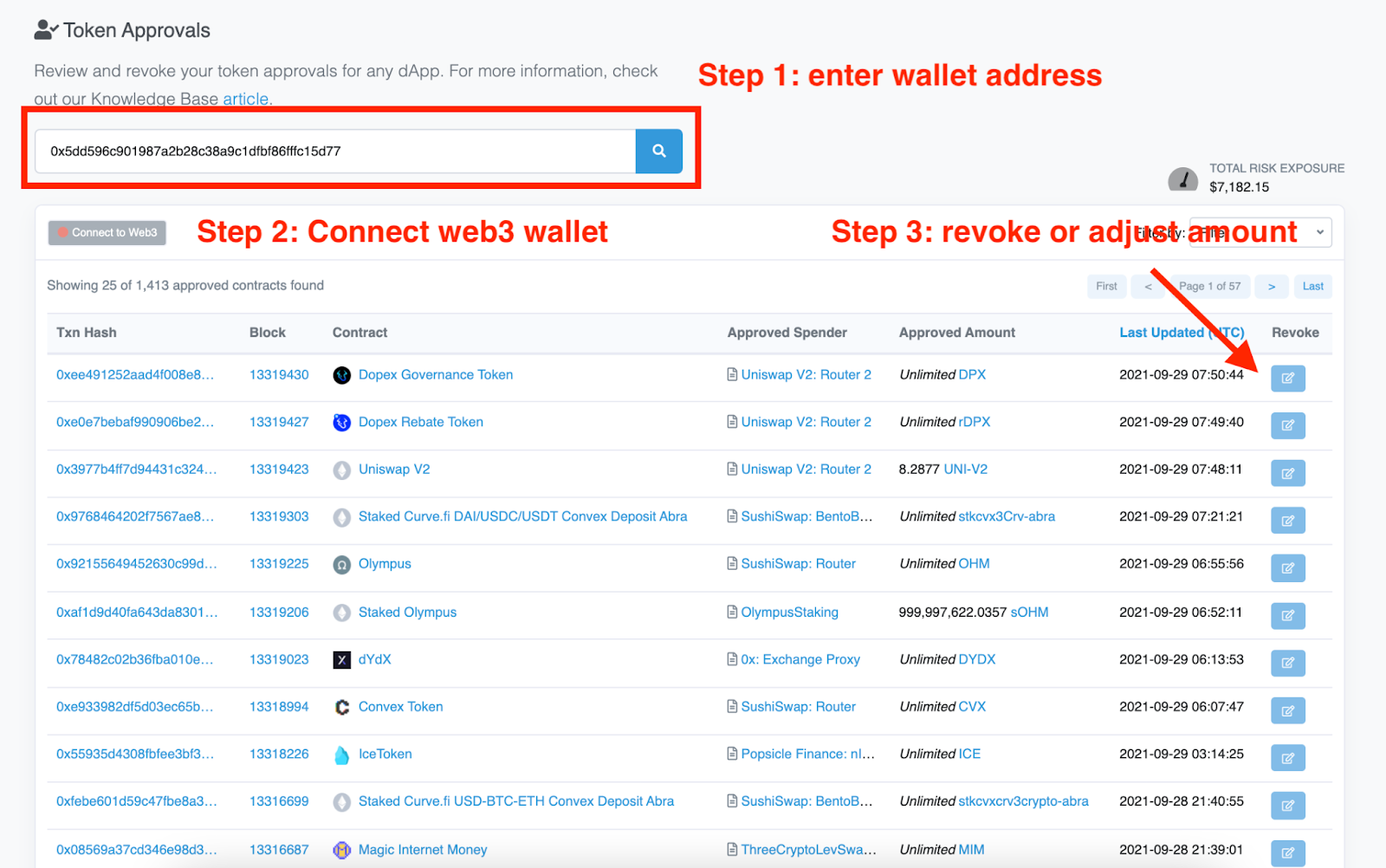The image size is (1386, 868).
Task: Click revoke icon in the Uniswap V2 contract row
Action: click(1287, 473)
